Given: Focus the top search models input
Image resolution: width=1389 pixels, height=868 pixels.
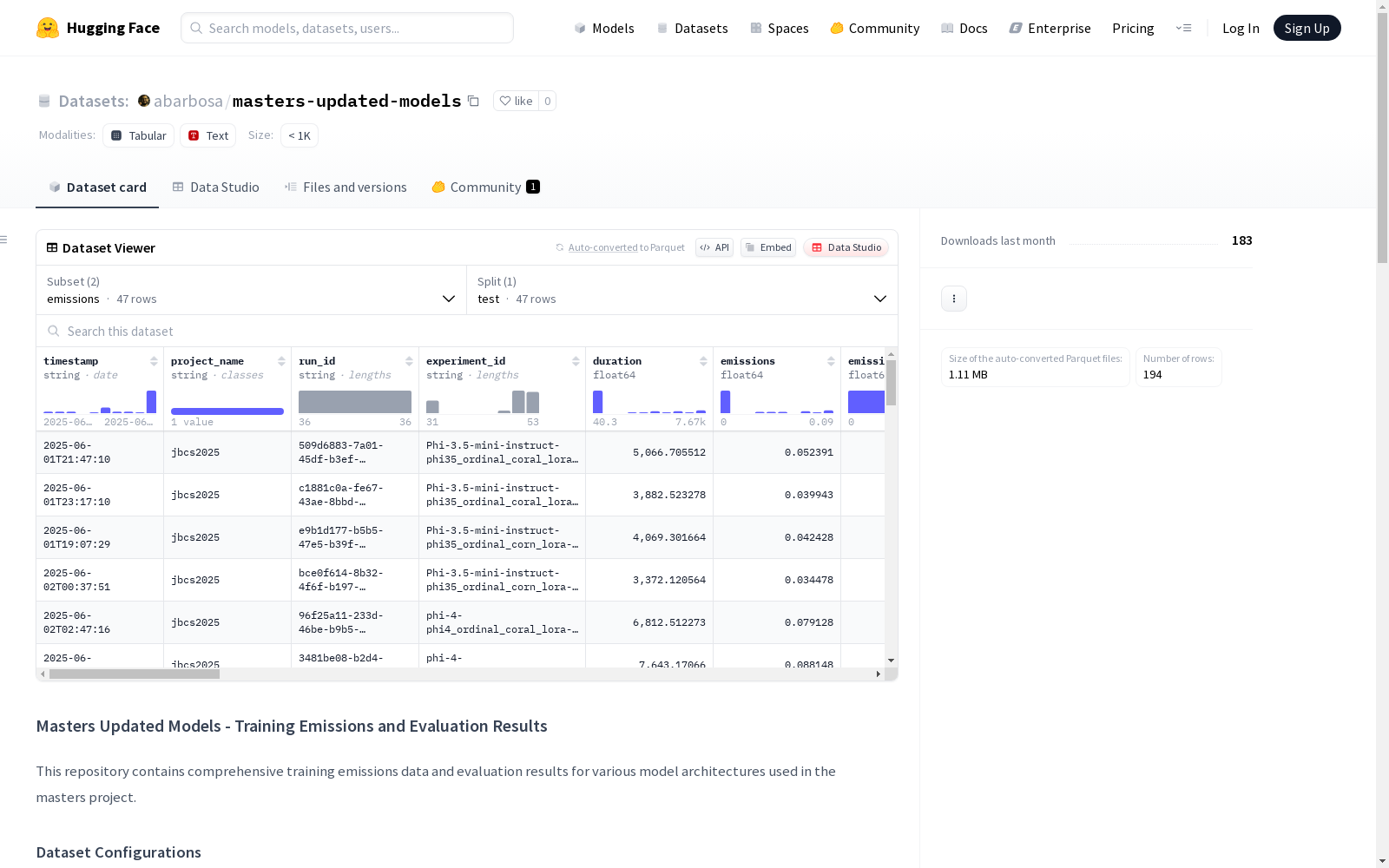Looking at the screenshot, I should (347, 28).
